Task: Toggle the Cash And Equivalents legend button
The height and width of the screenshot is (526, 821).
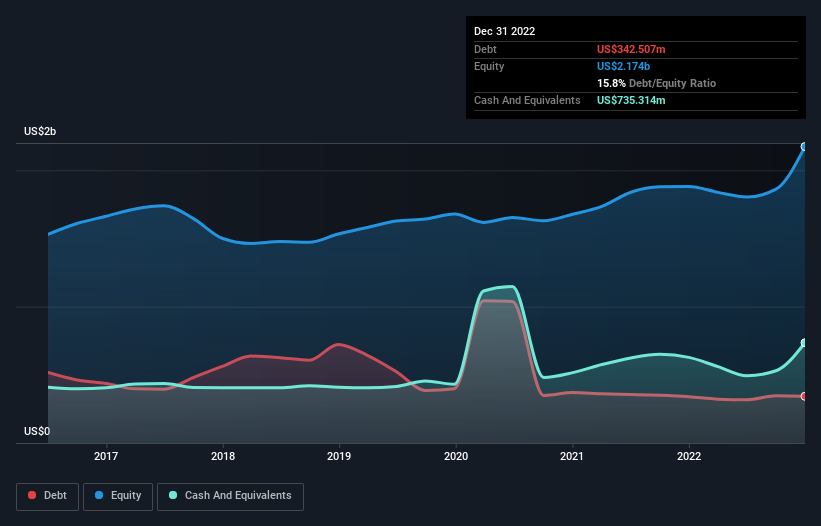Action: point(230,496)
